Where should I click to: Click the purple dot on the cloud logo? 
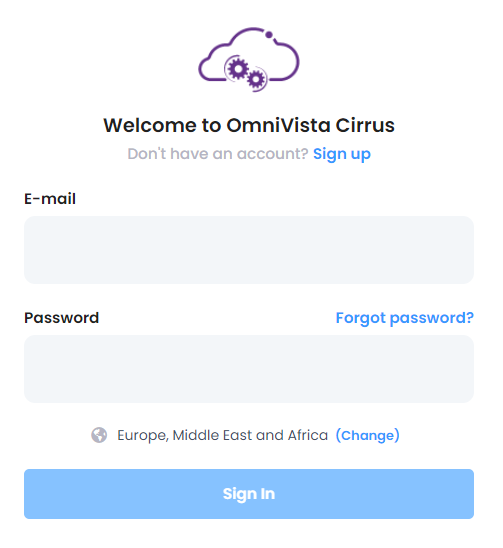tap(269, 35)
